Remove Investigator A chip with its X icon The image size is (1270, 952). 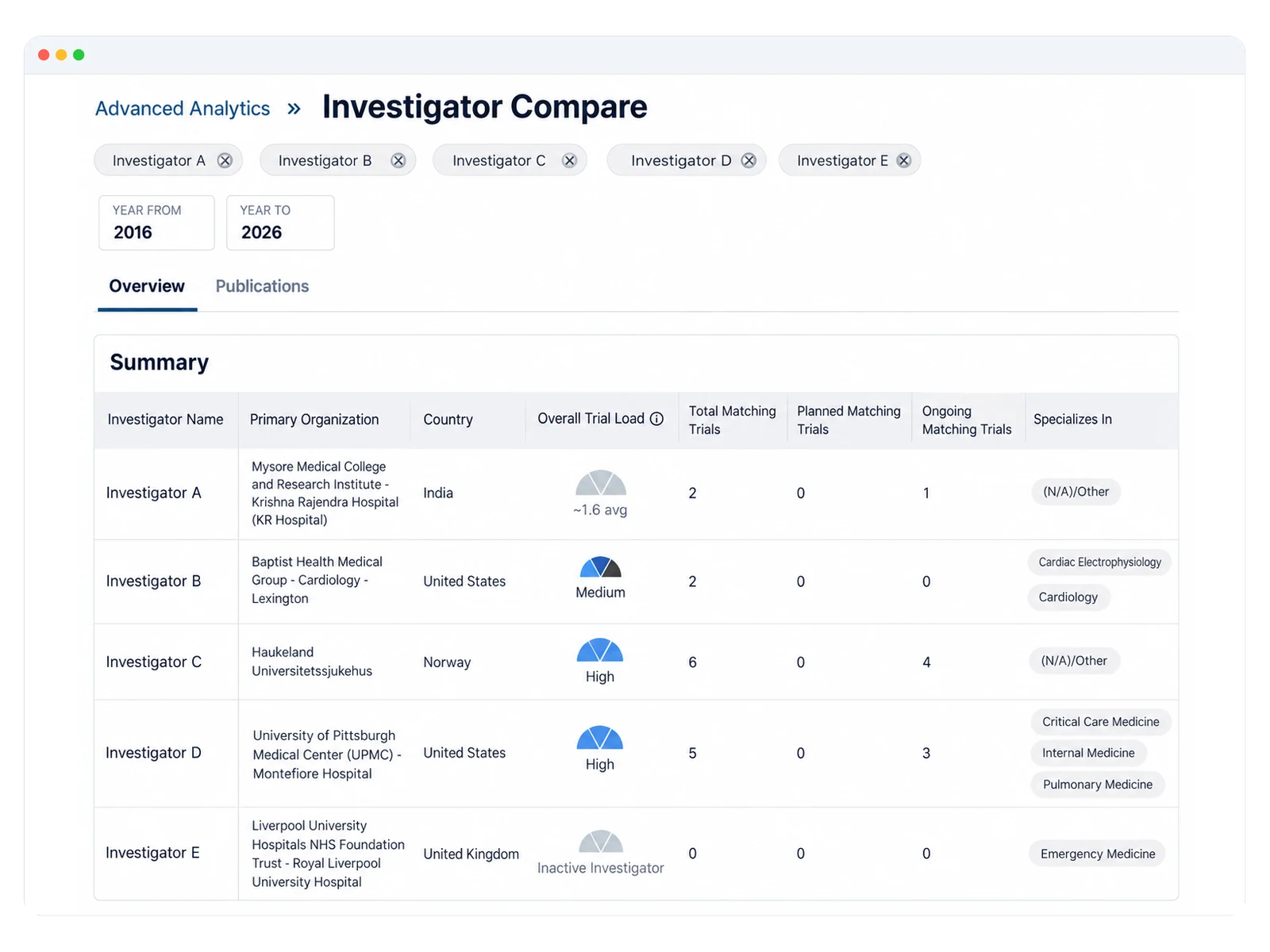(x=225, y=161)
